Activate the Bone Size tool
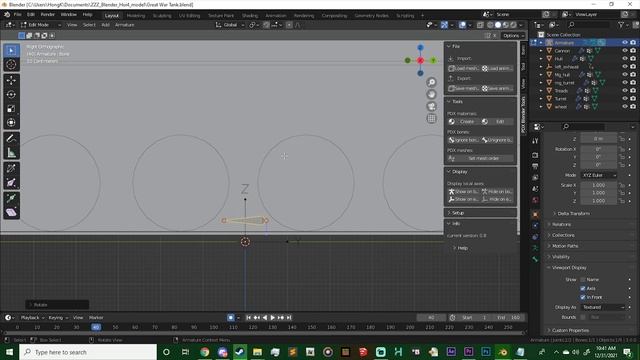 click(11, 182)
